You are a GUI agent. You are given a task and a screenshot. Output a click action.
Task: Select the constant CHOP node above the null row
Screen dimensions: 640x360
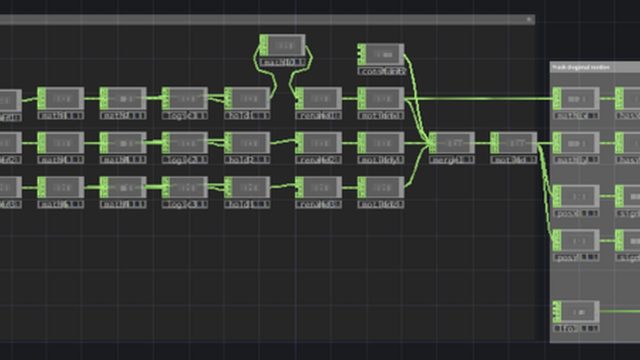[x=381, y=54]
